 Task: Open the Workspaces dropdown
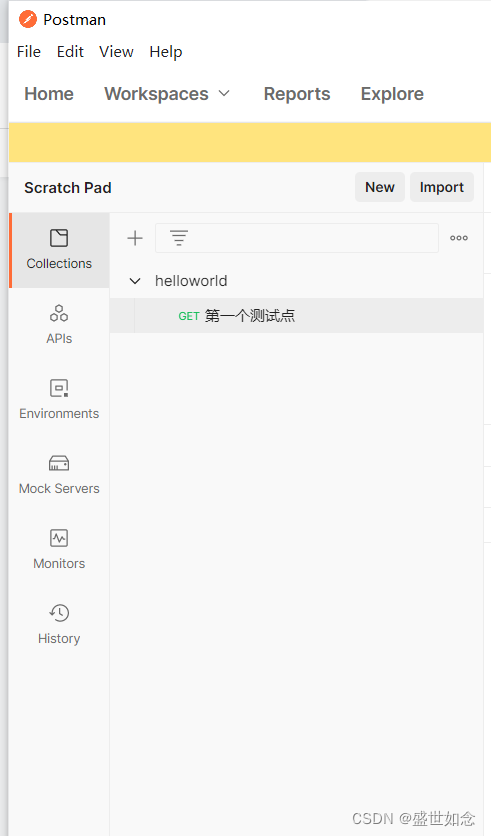[167, 94]
